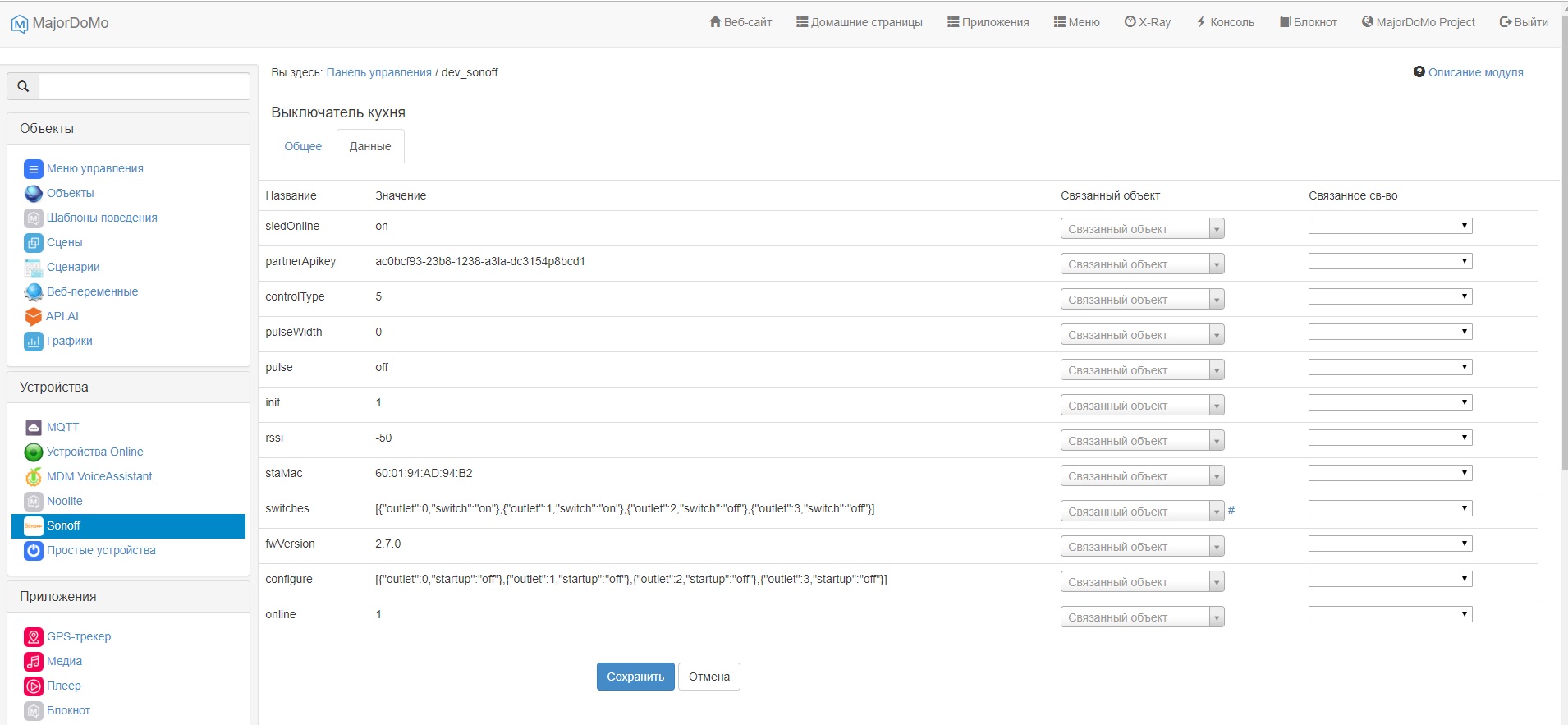
Task: Click the green Устройства Online icon
Action: click(33, 452)
